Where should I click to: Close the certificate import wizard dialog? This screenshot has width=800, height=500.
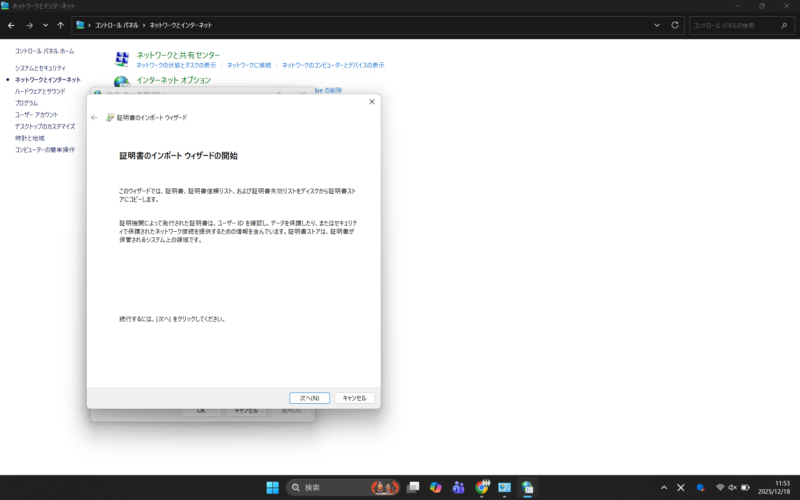[x=372, y=101]
